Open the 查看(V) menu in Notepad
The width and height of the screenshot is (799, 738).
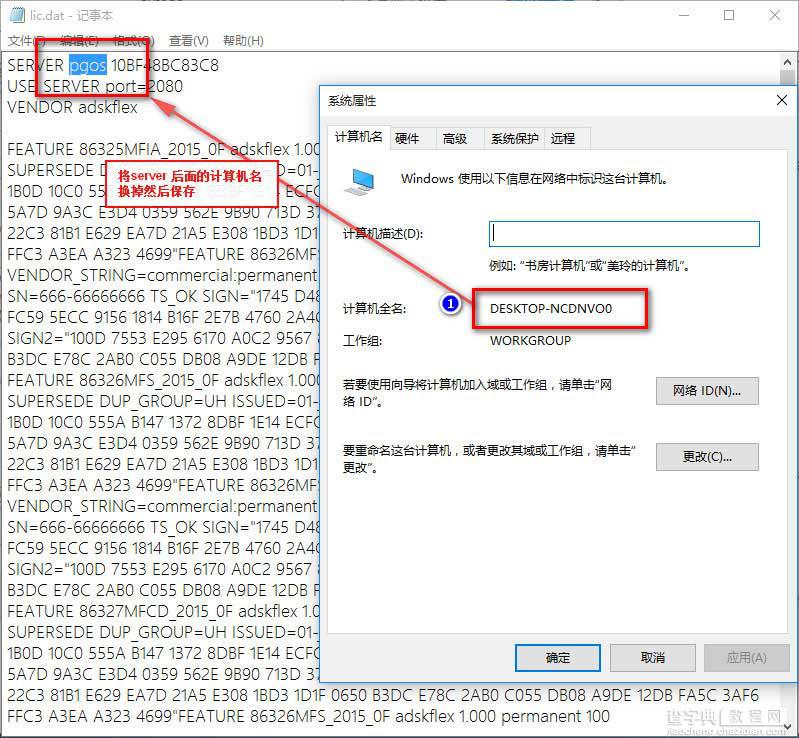tap(189, 41)
